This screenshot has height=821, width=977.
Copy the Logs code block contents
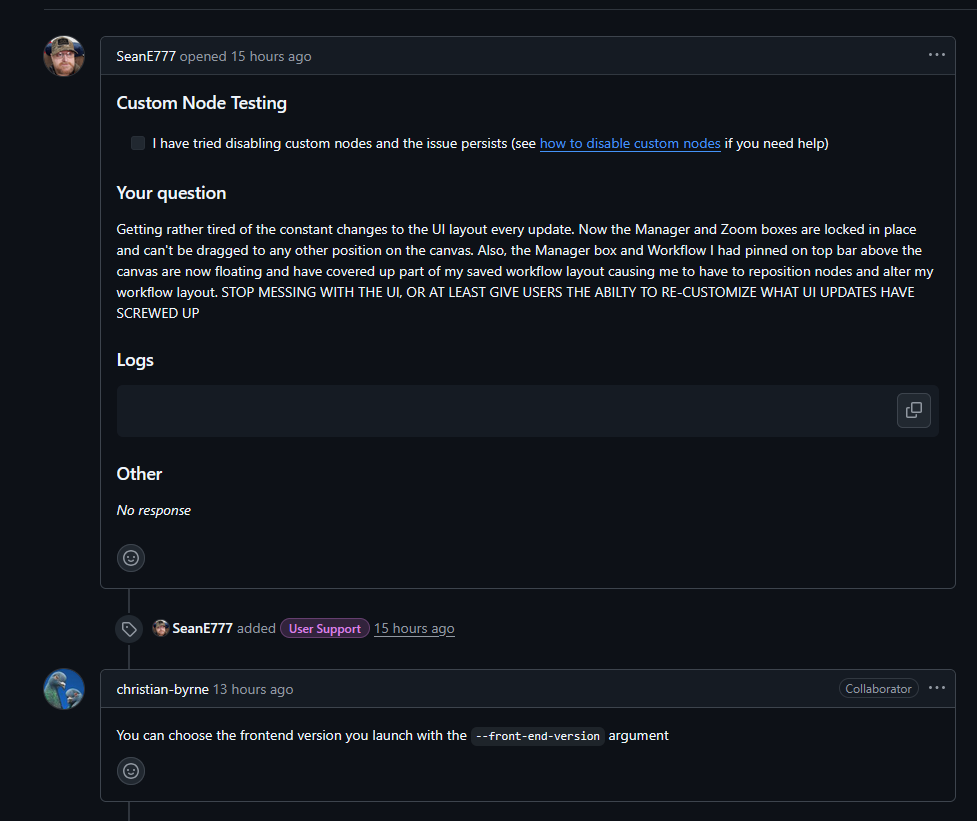914,410
